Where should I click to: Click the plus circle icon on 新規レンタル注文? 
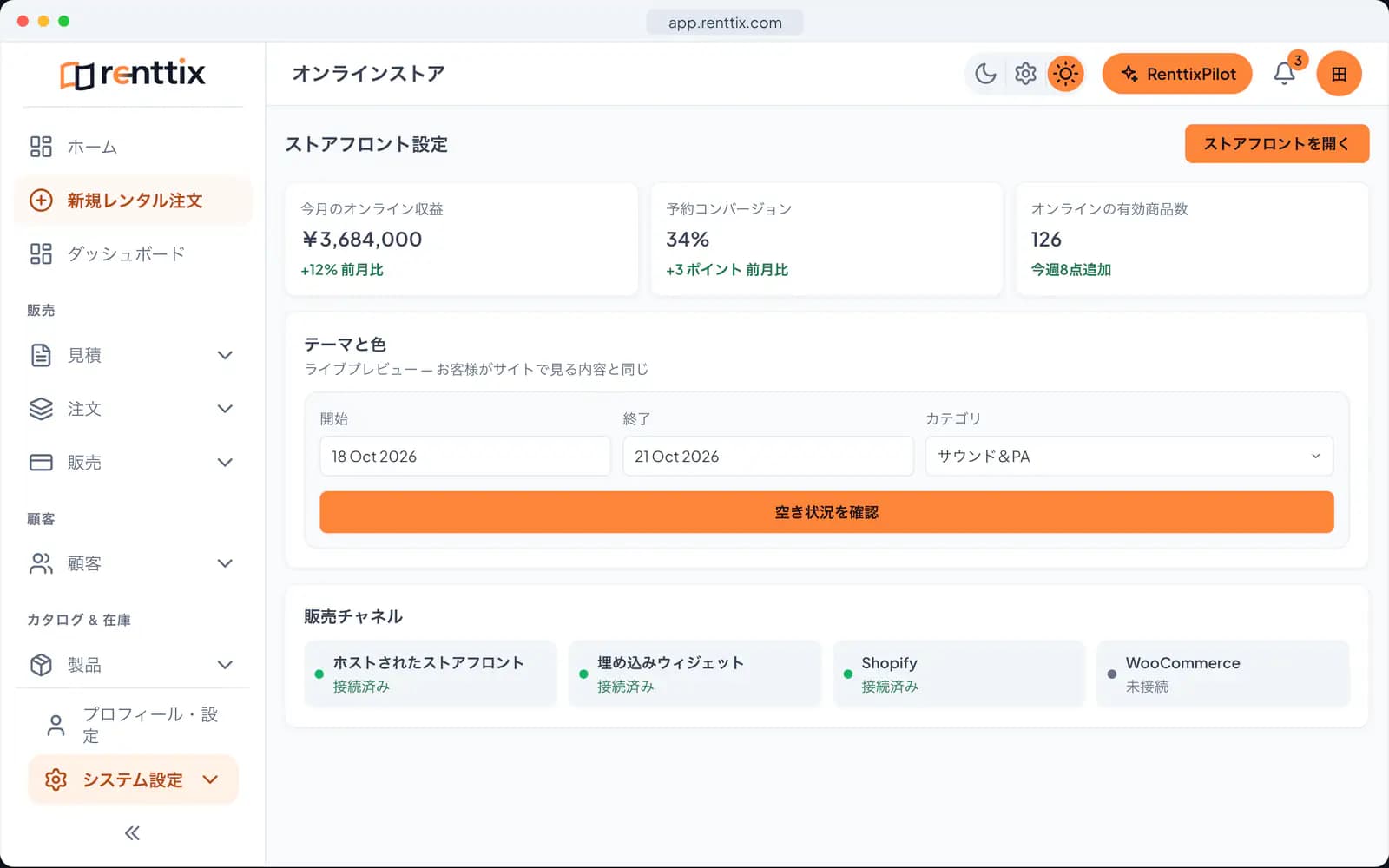[x=41, y=201]
